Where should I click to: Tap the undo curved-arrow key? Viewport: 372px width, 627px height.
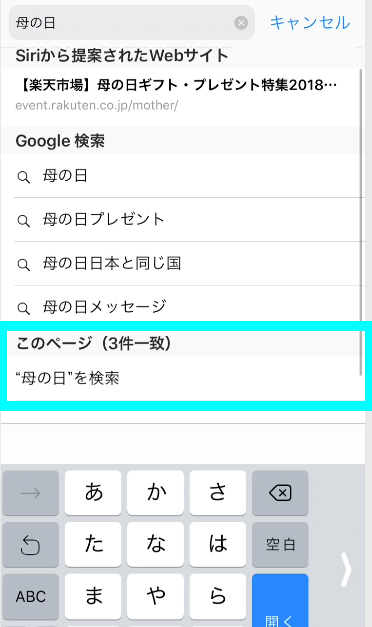[x=31, y=545]
